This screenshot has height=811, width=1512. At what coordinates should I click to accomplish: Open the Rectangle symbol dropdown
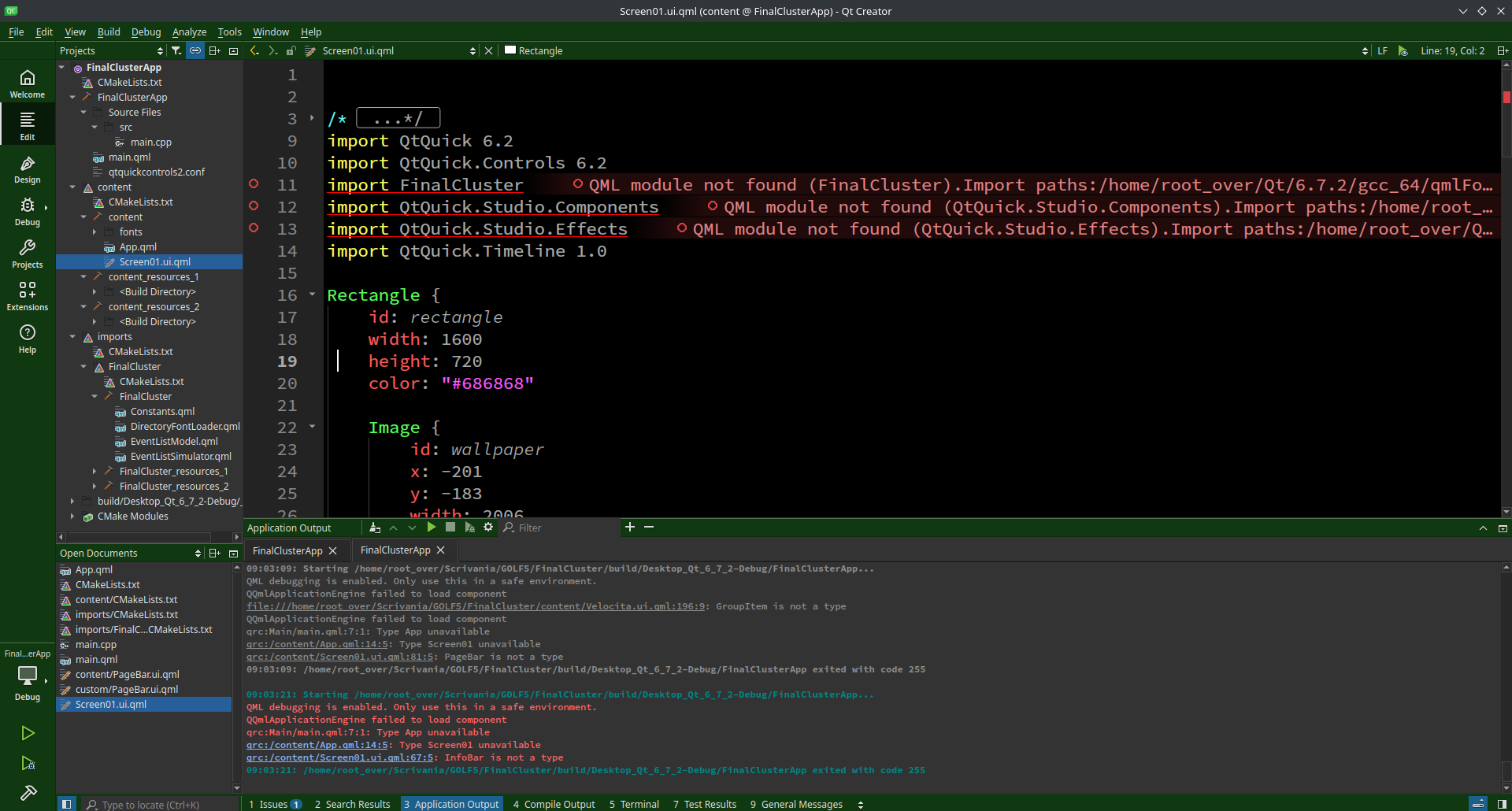[936, 50]
